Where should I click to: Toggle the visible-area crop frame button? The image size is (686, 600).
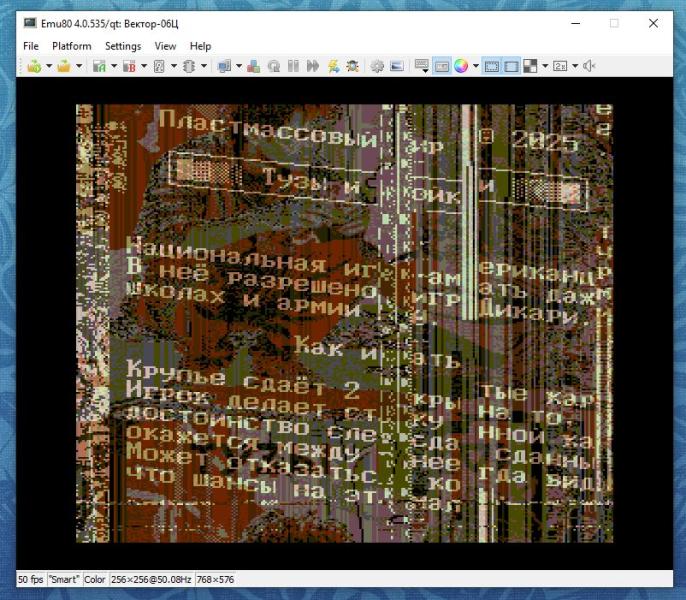click(492, 66)
